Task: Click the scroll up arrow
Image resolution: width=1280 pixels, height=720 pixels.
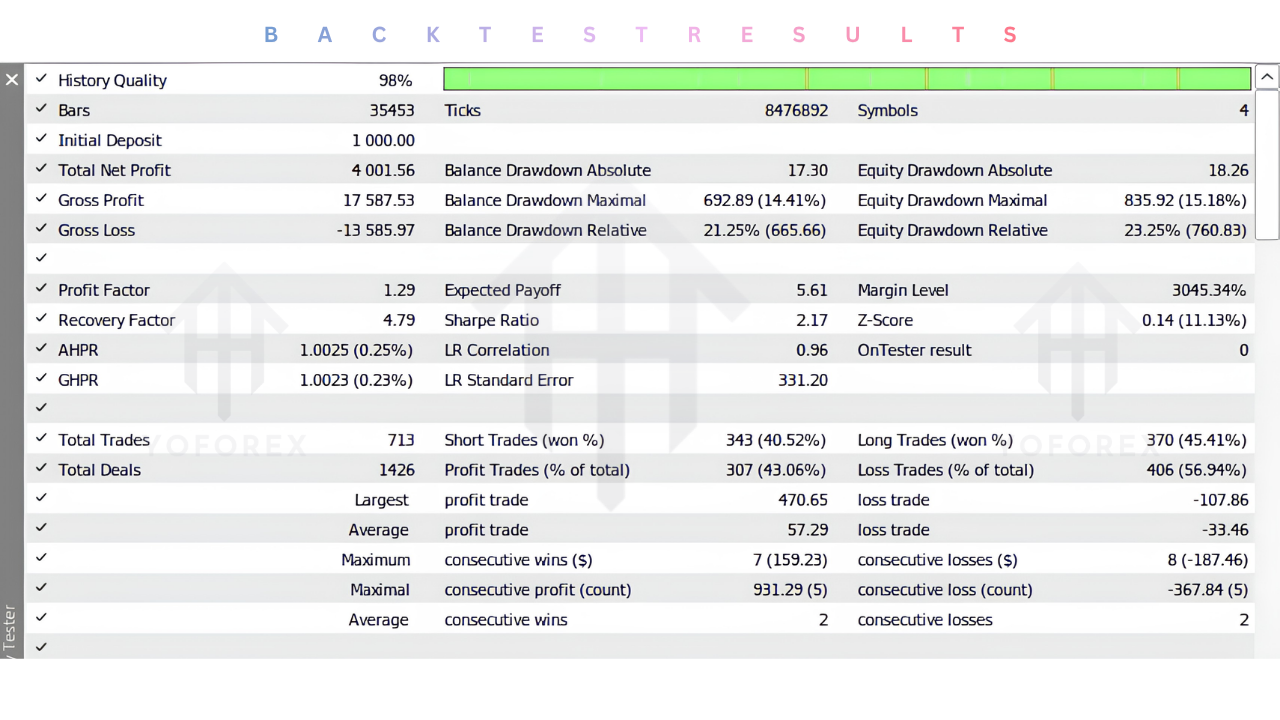Action: [x=1267, y=77]
